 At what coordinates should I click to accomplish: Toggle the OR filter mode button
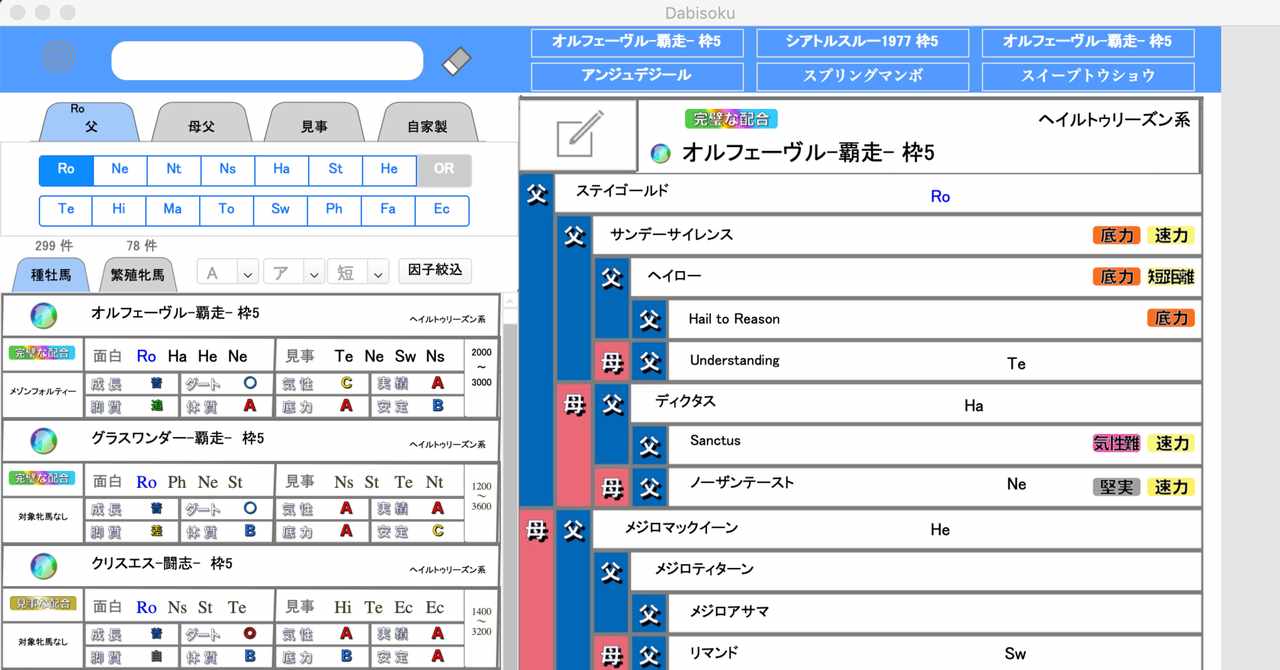(x=444, y=170)
